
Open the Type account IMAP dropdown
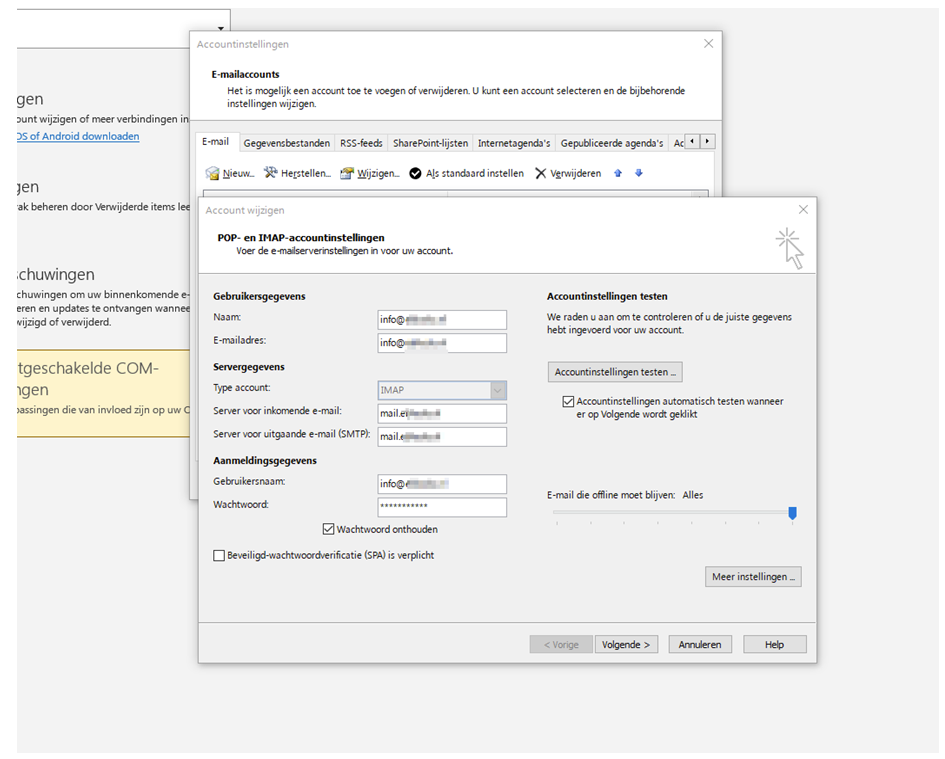pyautogui.click(x=498, y=390)
